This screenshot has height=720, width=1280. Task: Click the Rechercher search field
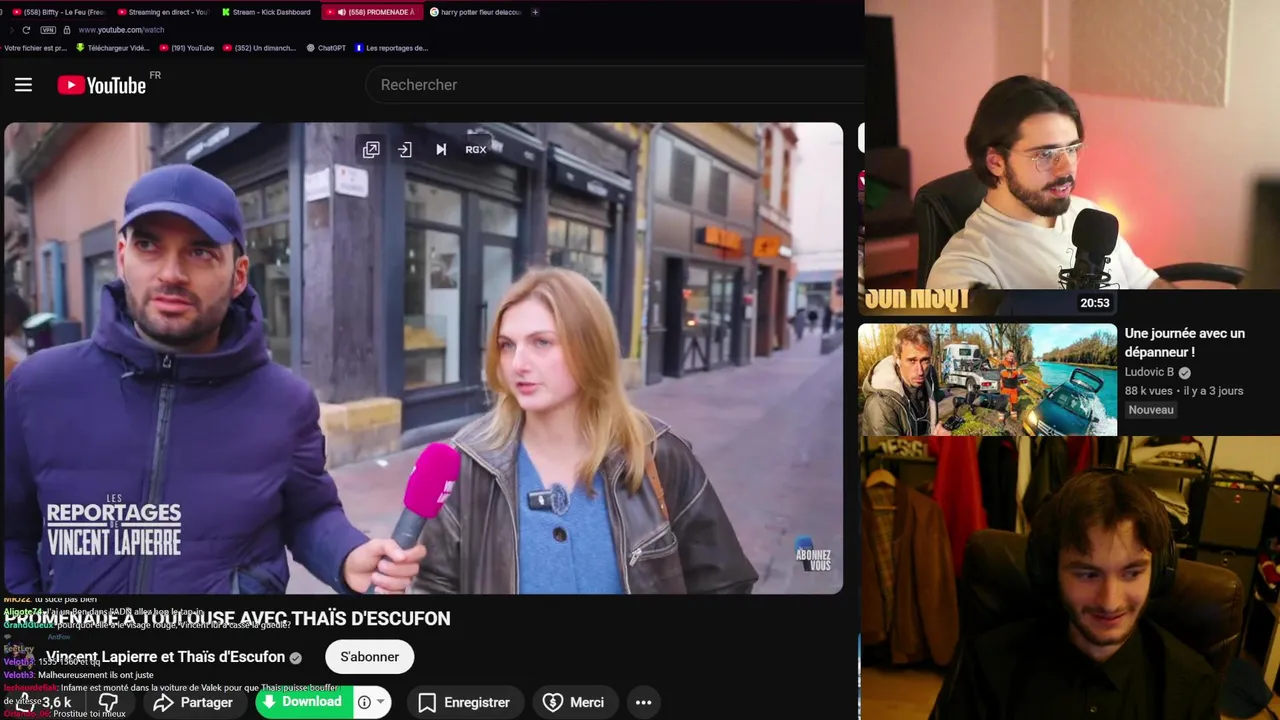click(x=615, y=85)
